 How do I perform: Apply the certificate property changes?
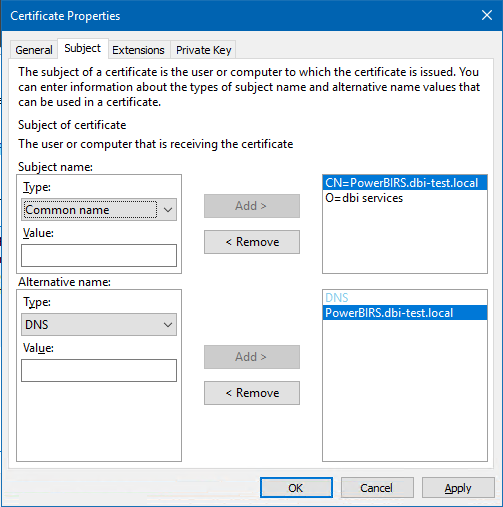[458, 488]
